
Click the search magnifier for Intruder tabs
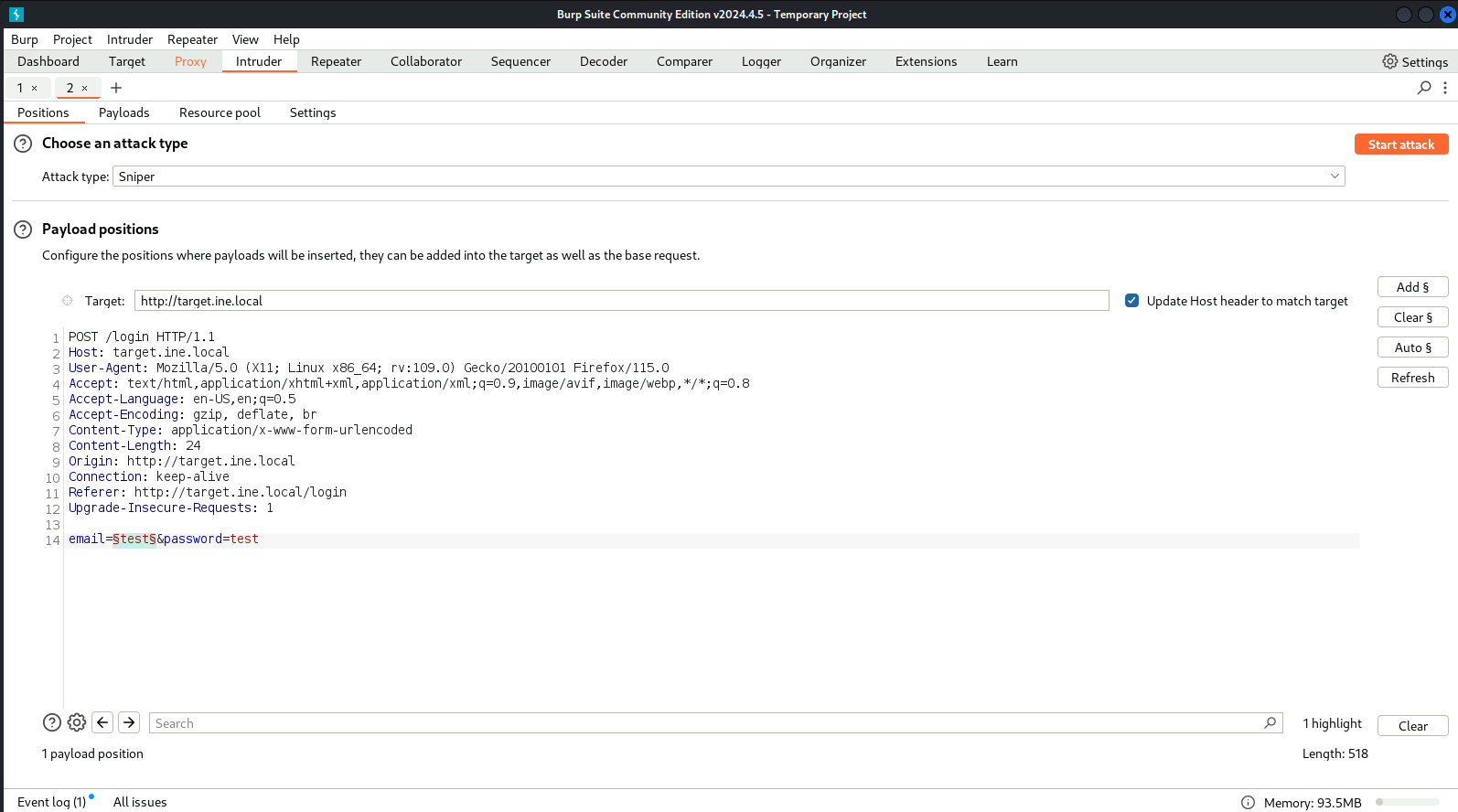(1424, 88)
